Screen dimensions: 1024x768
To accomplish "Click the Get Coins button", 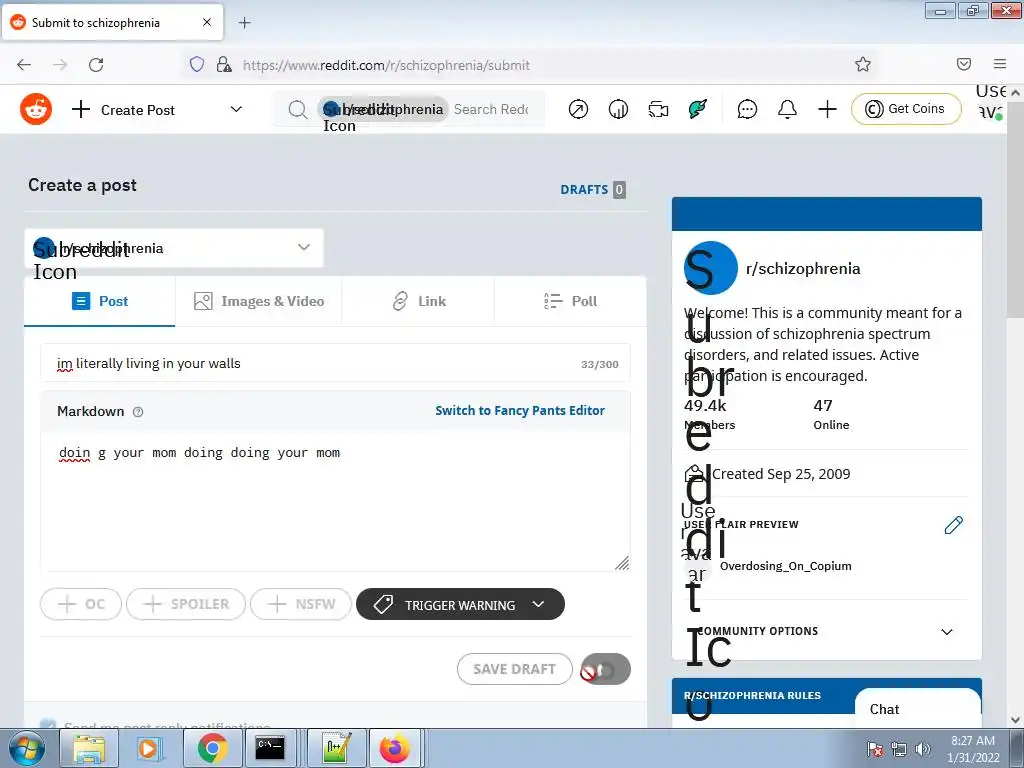I will [x=906, y=108].
